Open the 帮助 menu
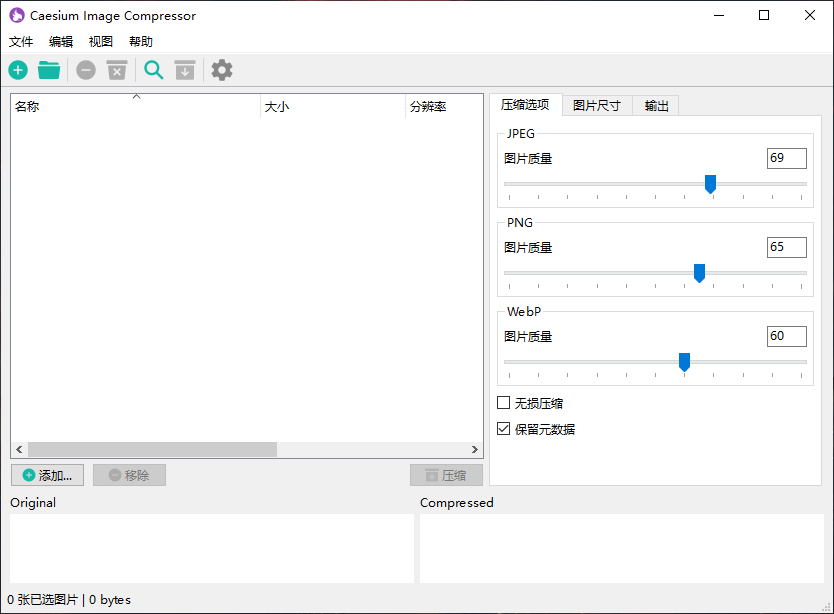Viewport: 834px width, 614px height. 141,42
